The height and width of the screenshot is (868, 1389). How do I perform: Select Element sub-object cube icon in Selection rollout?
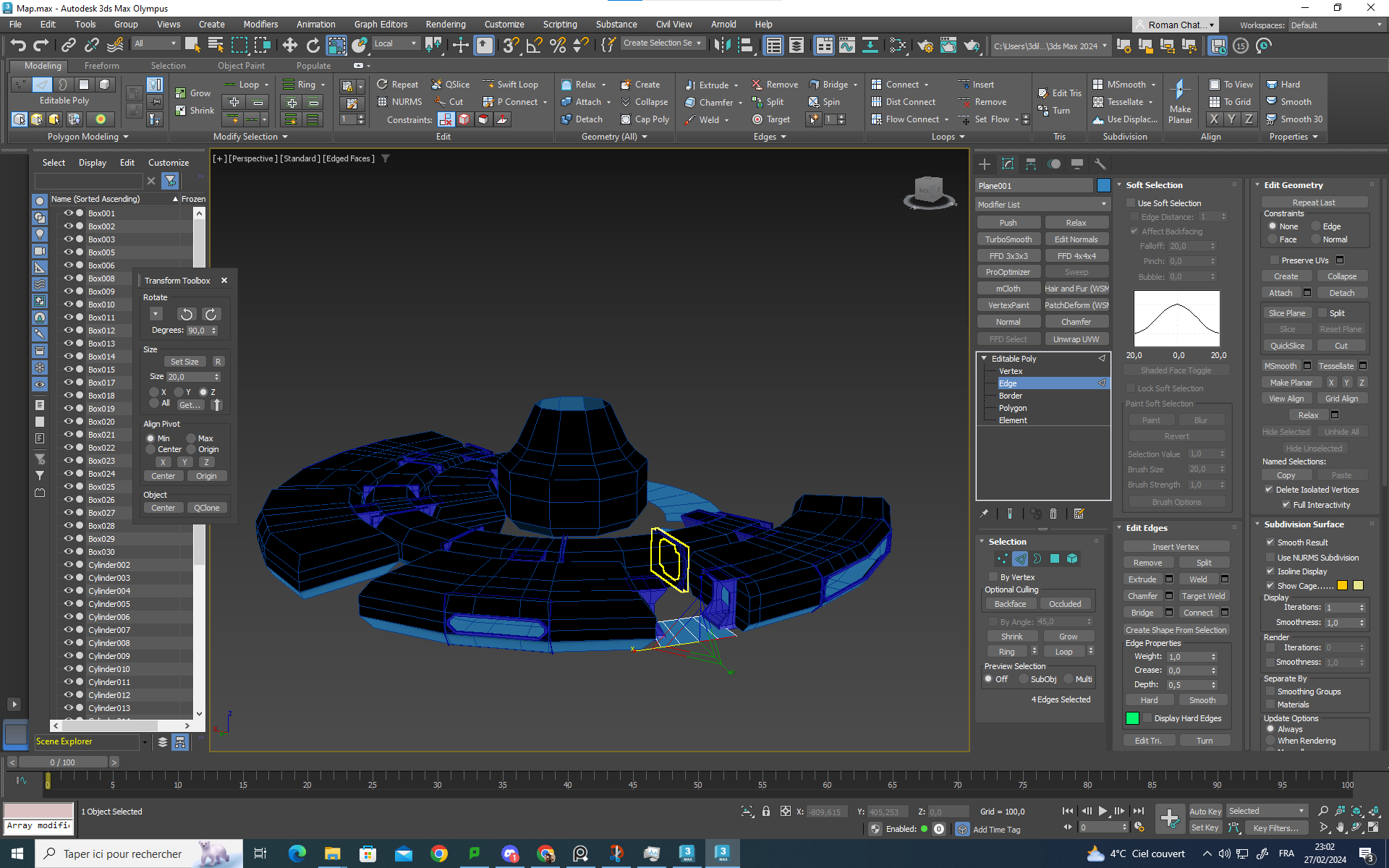tap(1072, 558)
